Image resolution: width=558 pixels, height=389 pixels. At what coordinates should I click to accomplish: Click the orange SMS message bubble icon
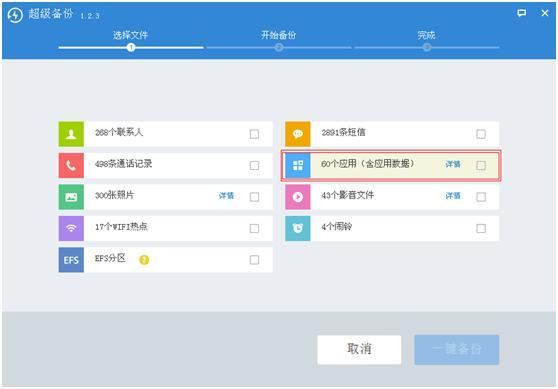(x=298, y=134)
